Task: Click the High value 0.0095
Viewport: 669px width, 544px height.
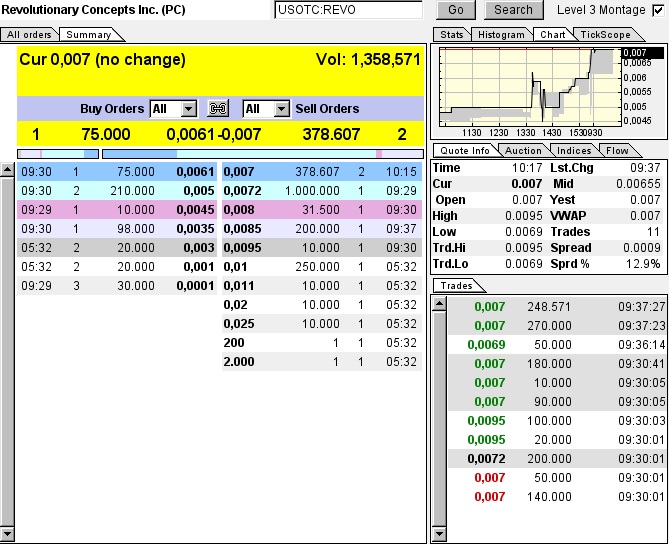Action: [x=524, y=215]
